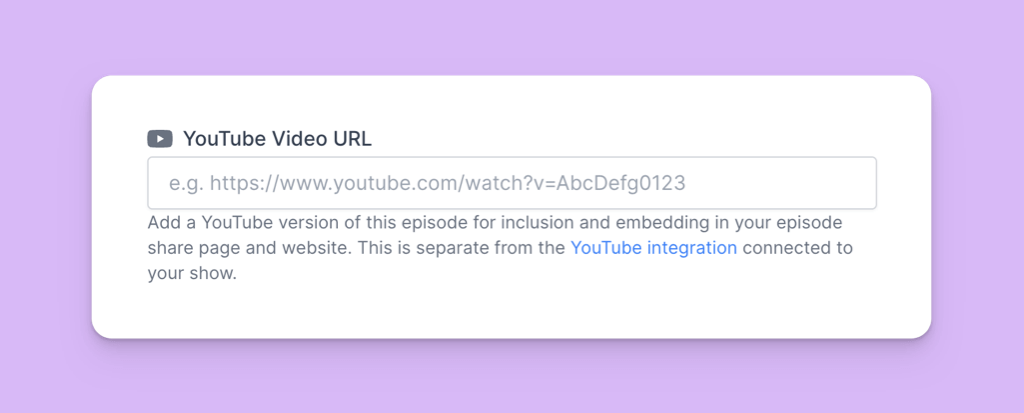This screenshot has width=1024, height=413.
Task: Focus the YouTube Video URL input field
Action: pos(511,183)
